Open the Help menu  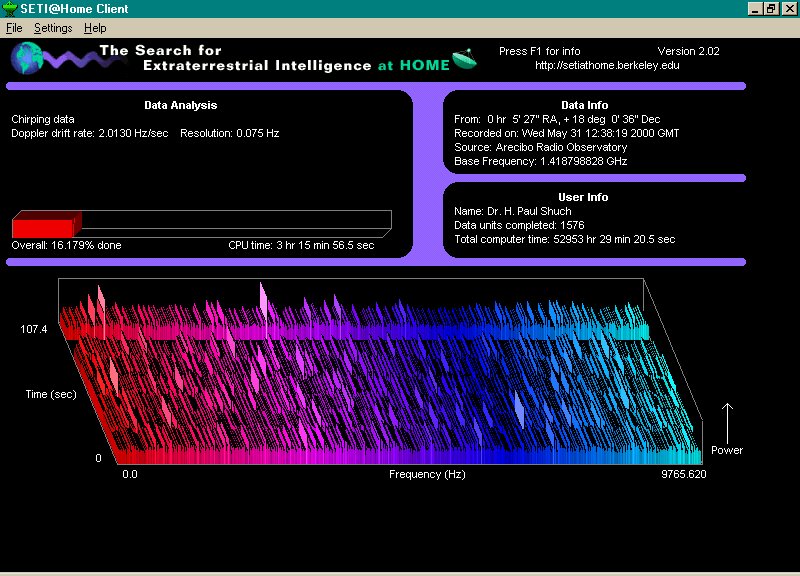(x=95, y=28)
